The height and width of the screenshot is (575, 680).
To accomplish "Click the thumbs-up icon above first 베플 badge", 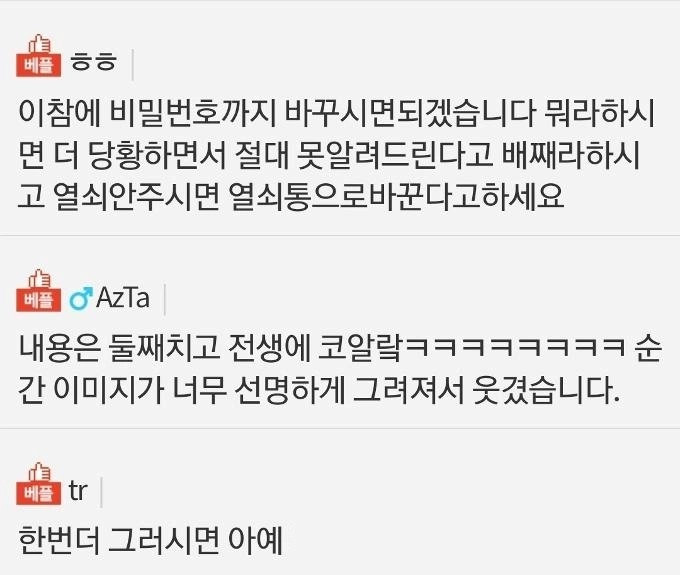I will point(39,43).
